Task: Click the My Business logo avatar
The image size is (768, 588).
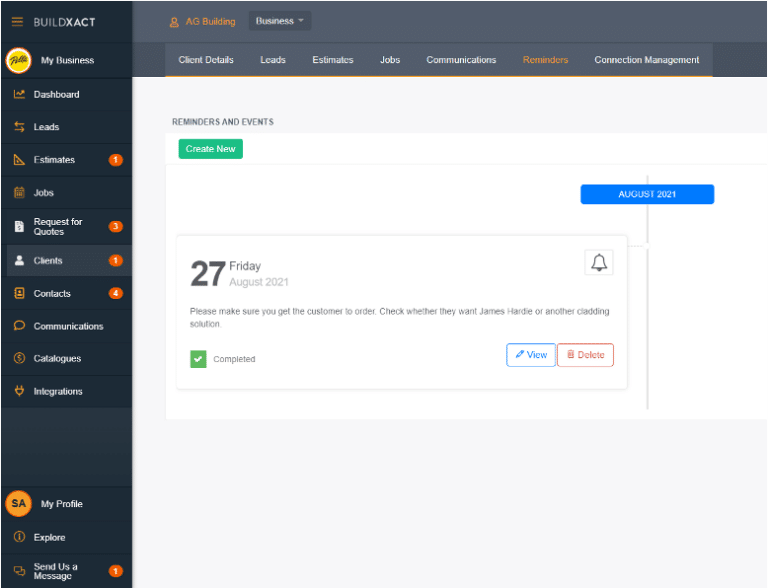Action: click(x=19, y=60)
